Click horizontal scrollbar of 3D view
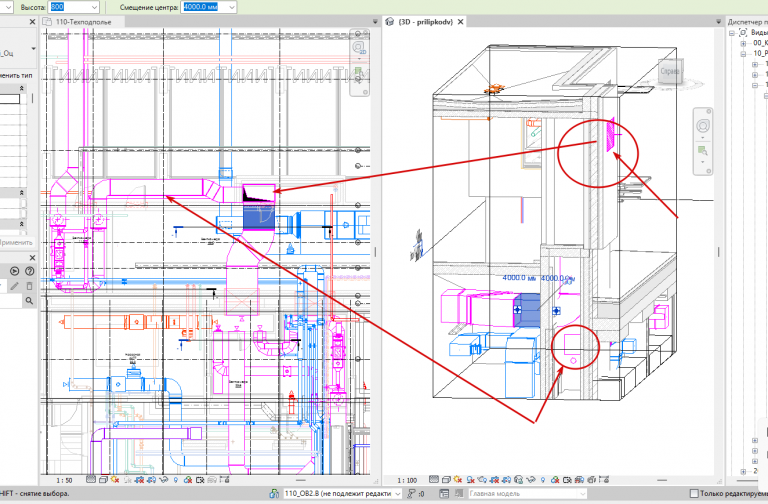This screenshot has height=504, width=768. pyautogui.click(x=662, y=480)
